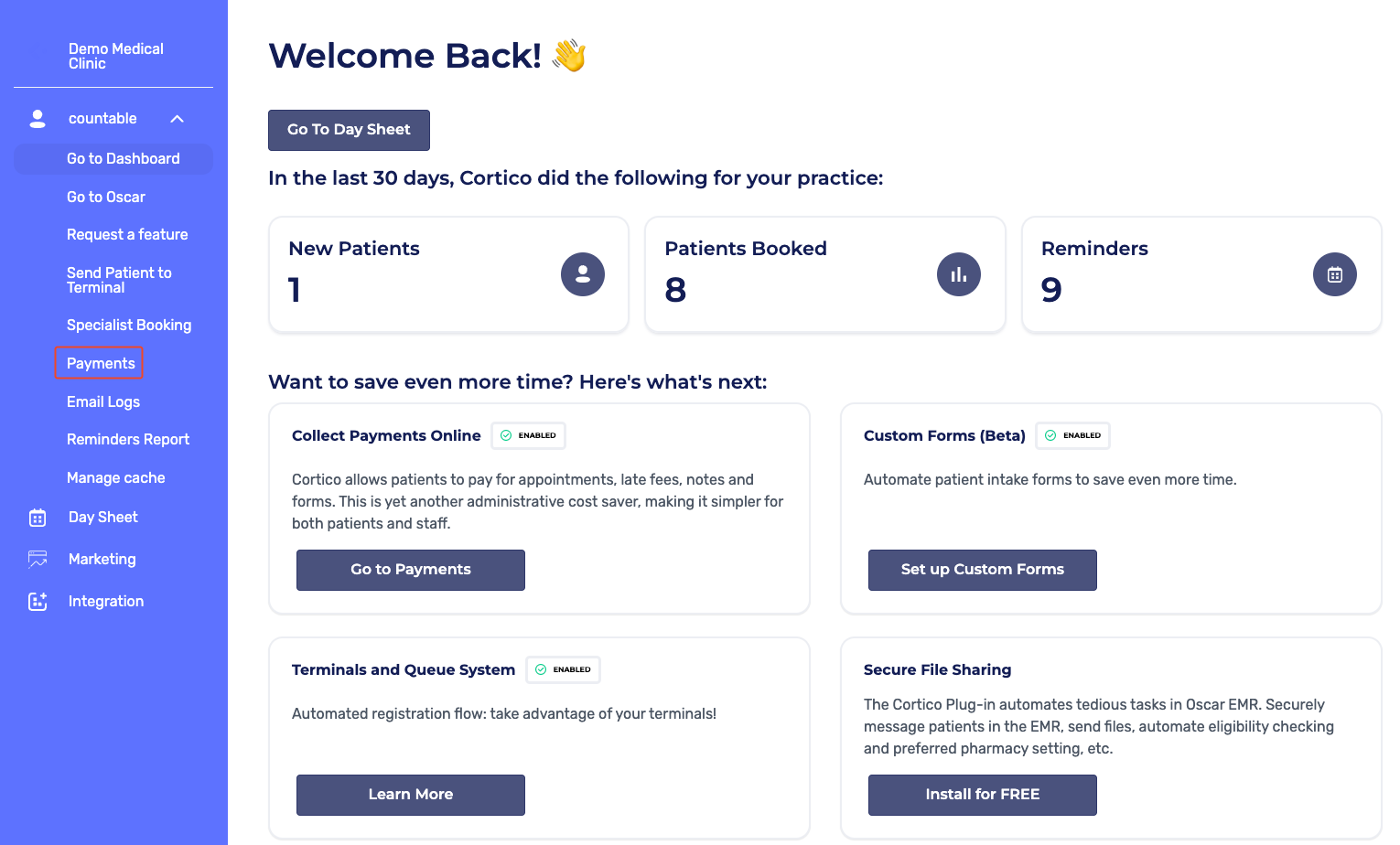Viewport: 1400px width, 845px height.
Task: Click the user profile icon beside countable
Action: tap(38, 119)
